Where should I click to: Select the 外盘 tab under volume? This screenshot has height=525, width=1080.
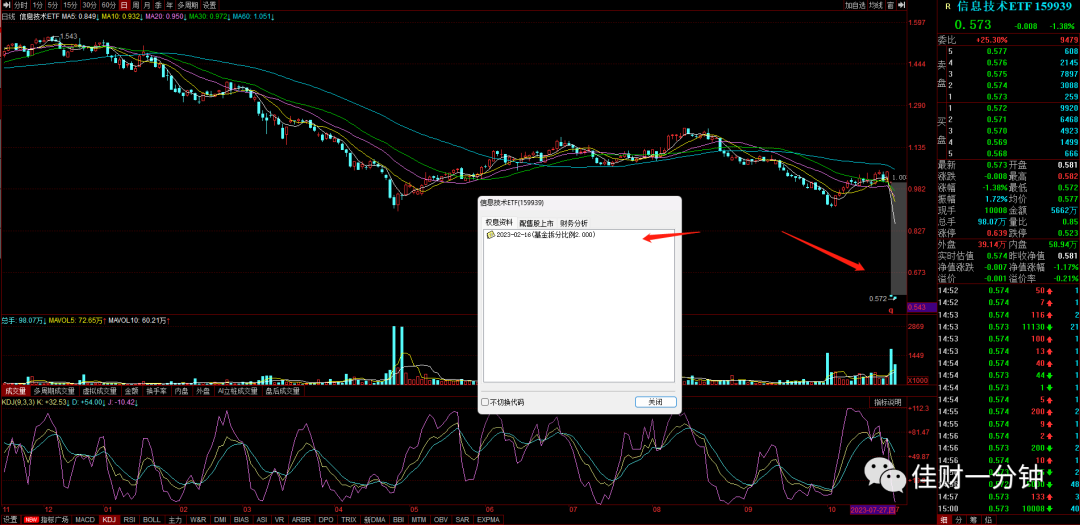202,391
